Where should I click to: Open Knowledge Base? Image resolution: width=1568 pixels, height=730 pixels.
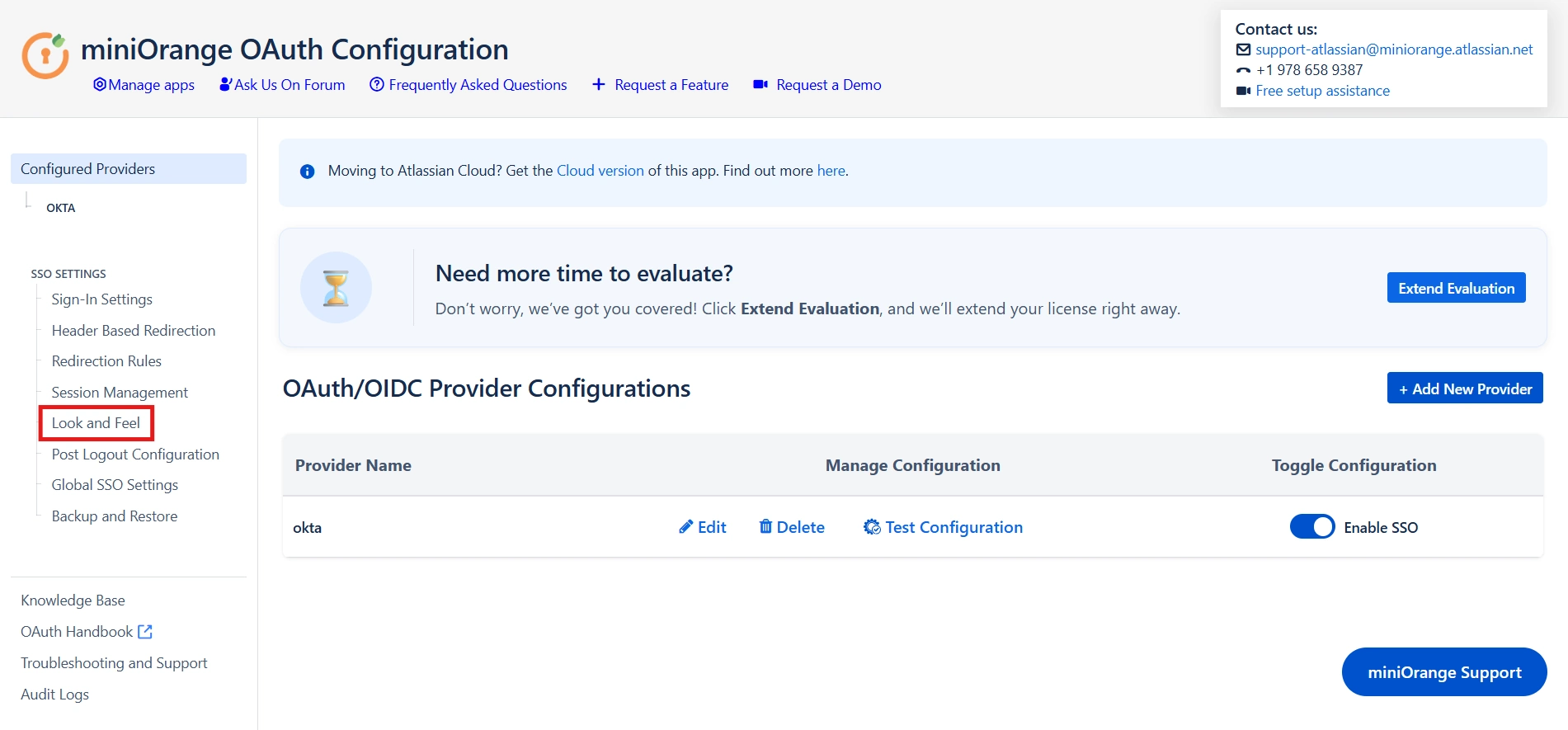coord(73,600)
